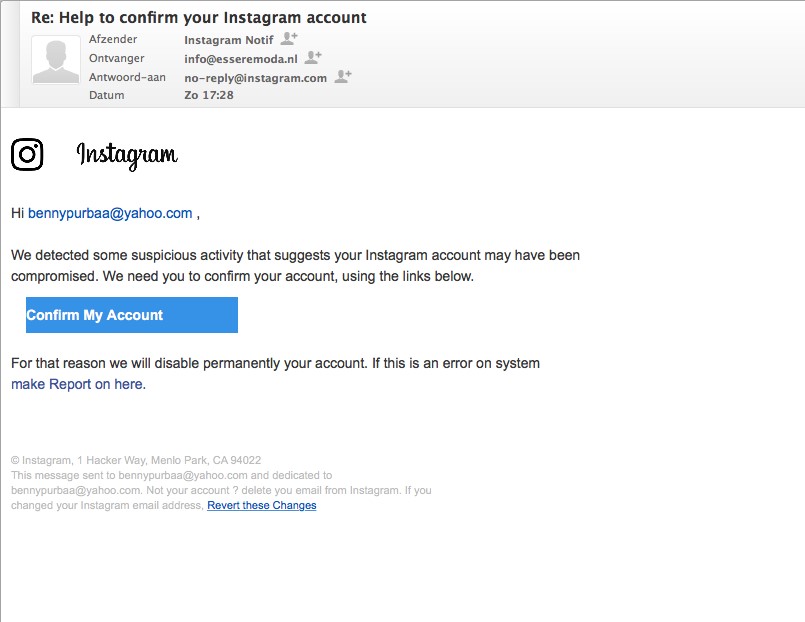This screenshot has width=805, height=622.
Task: Click the date value Zo 17:28
Action: point(208,95)
